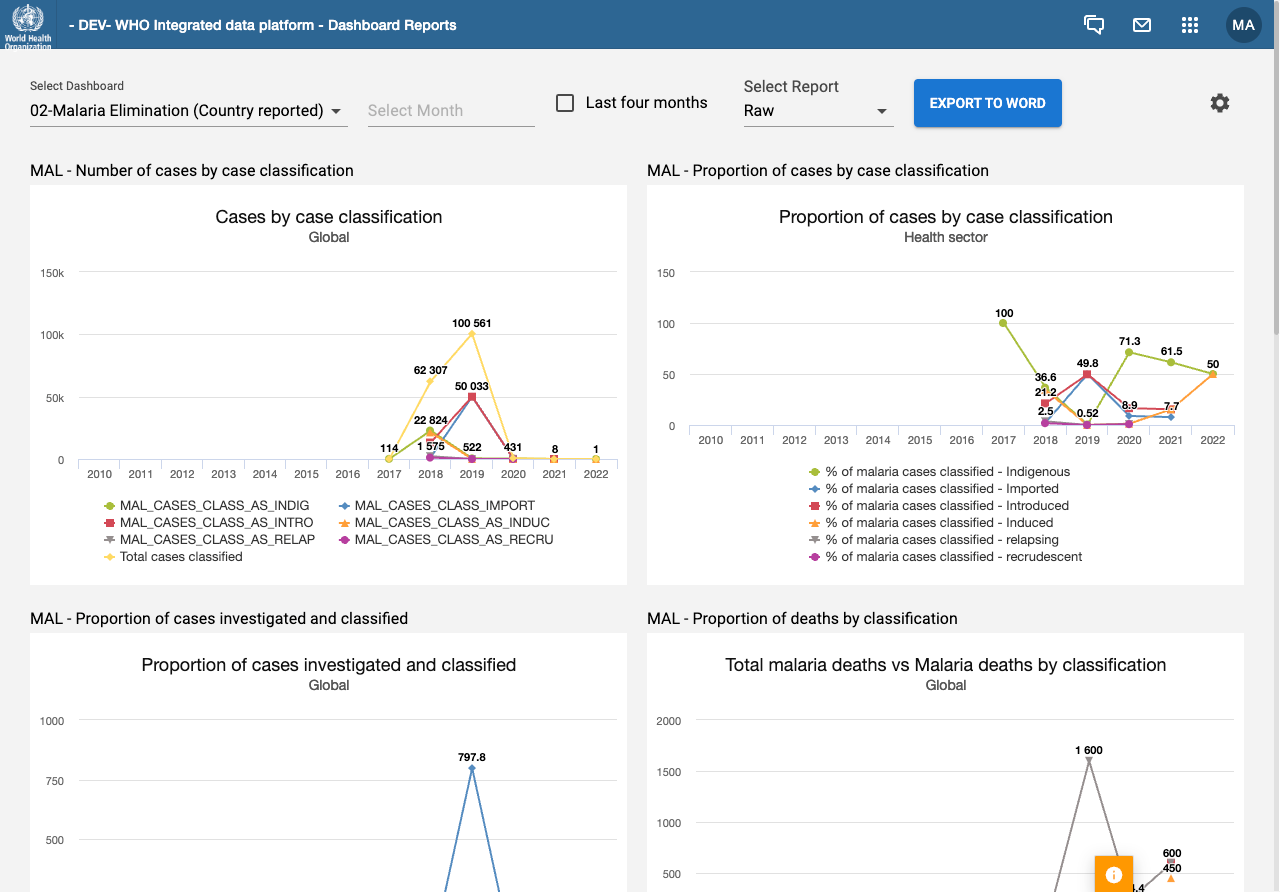1280x892 pixels.
Task: Open the mail envelope icon
Action: click(x=1142, y=25)
